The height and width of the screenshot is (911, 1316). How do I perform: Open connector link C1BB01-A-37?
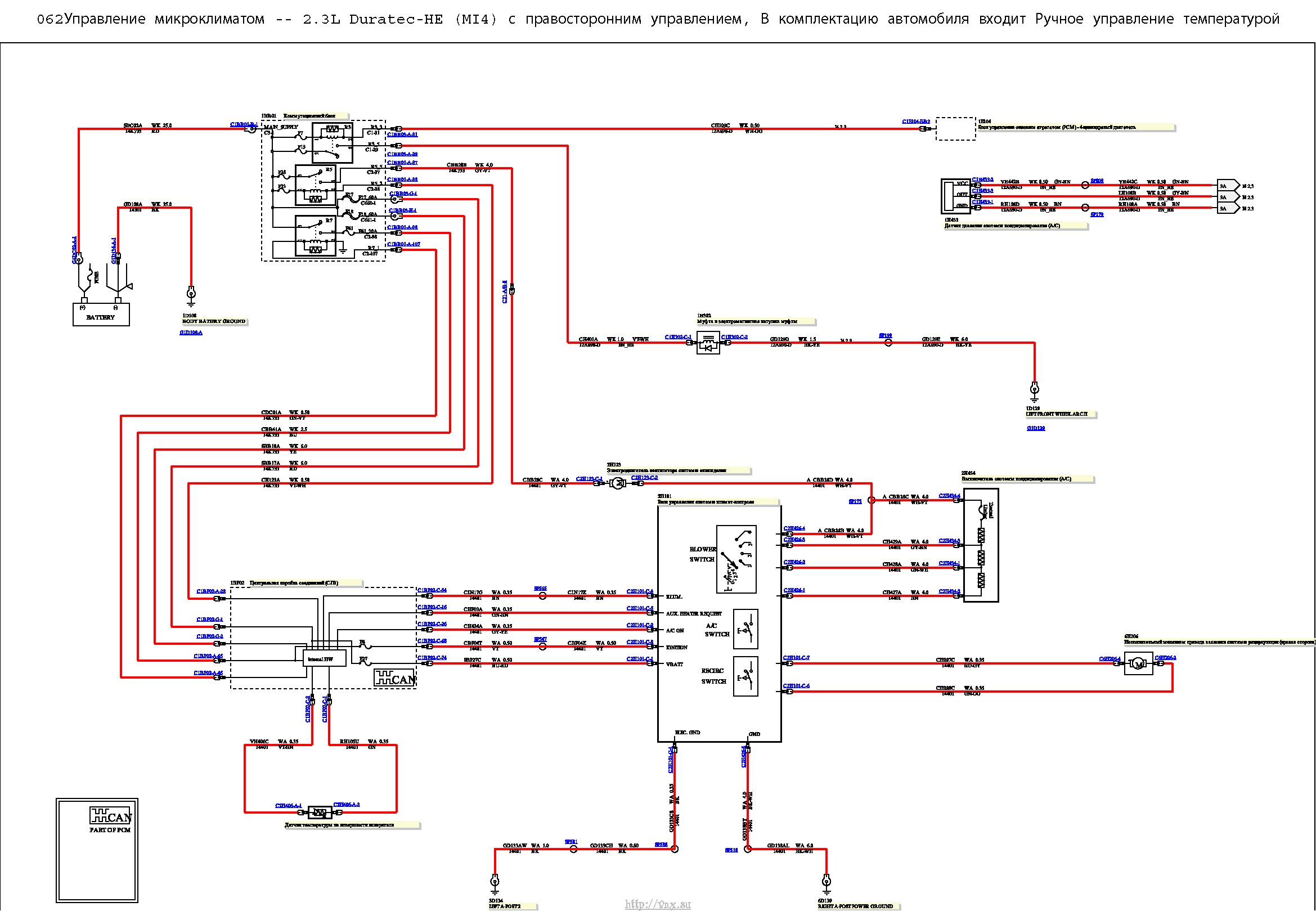tap(402, 163)
